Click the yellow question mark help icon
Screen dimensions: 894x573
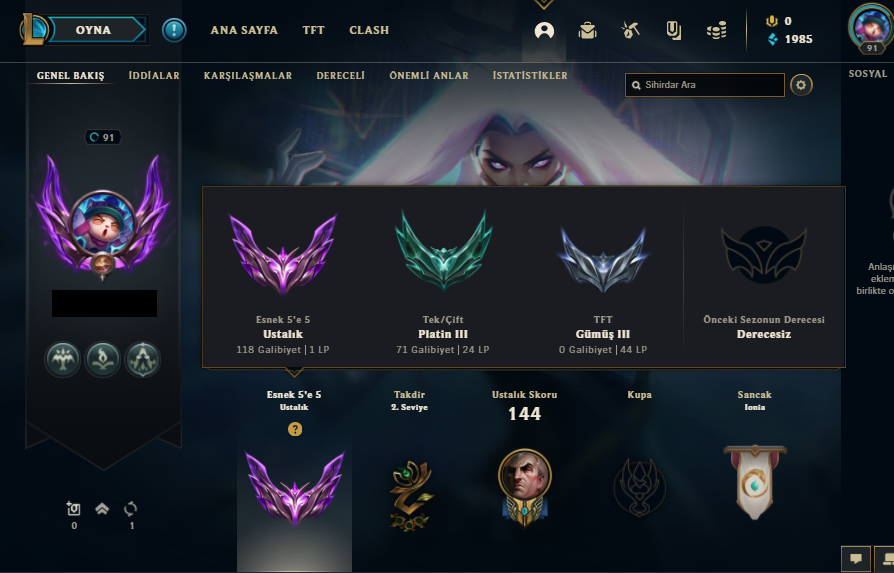pos(295,429)
